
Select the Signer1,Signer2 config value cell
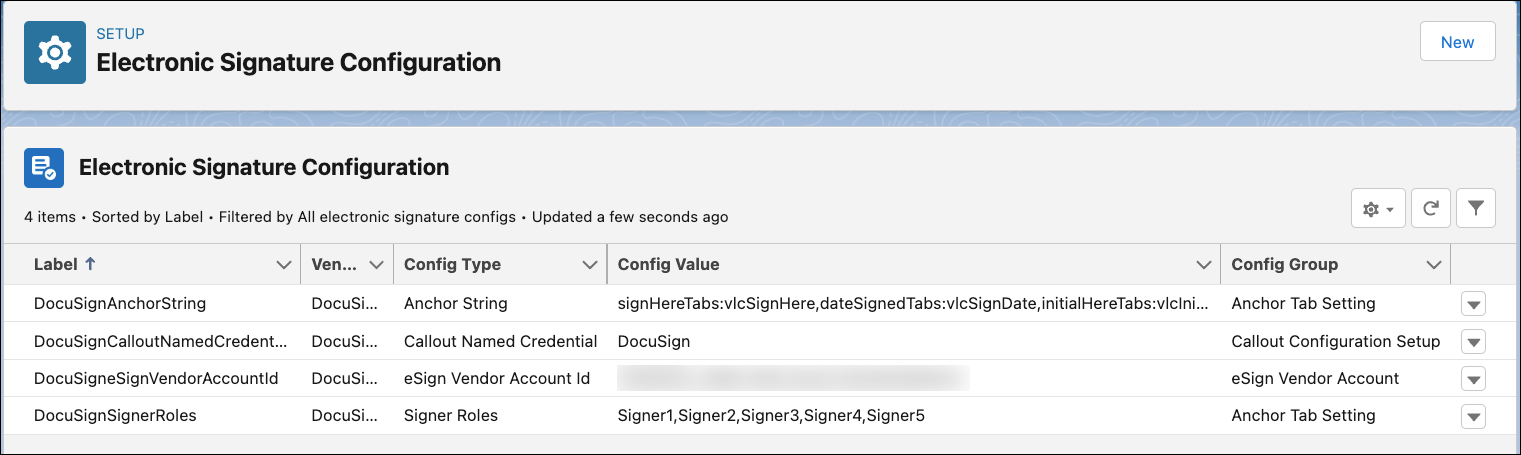point(771,415)
